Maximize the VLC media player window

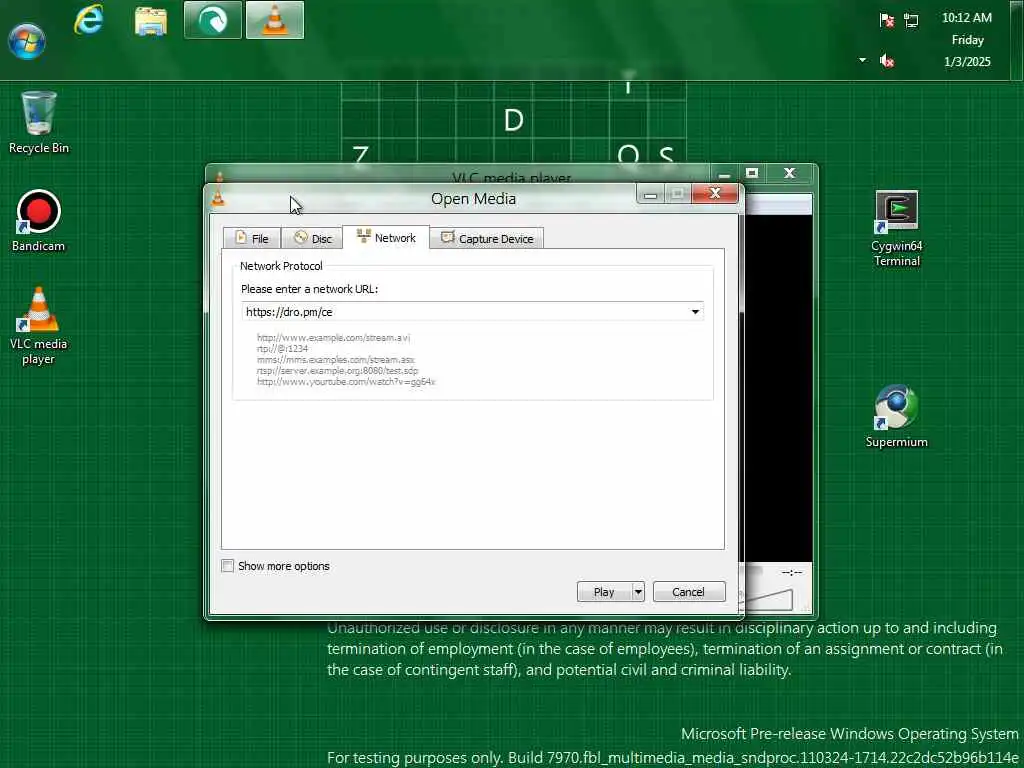coord(752,173)
